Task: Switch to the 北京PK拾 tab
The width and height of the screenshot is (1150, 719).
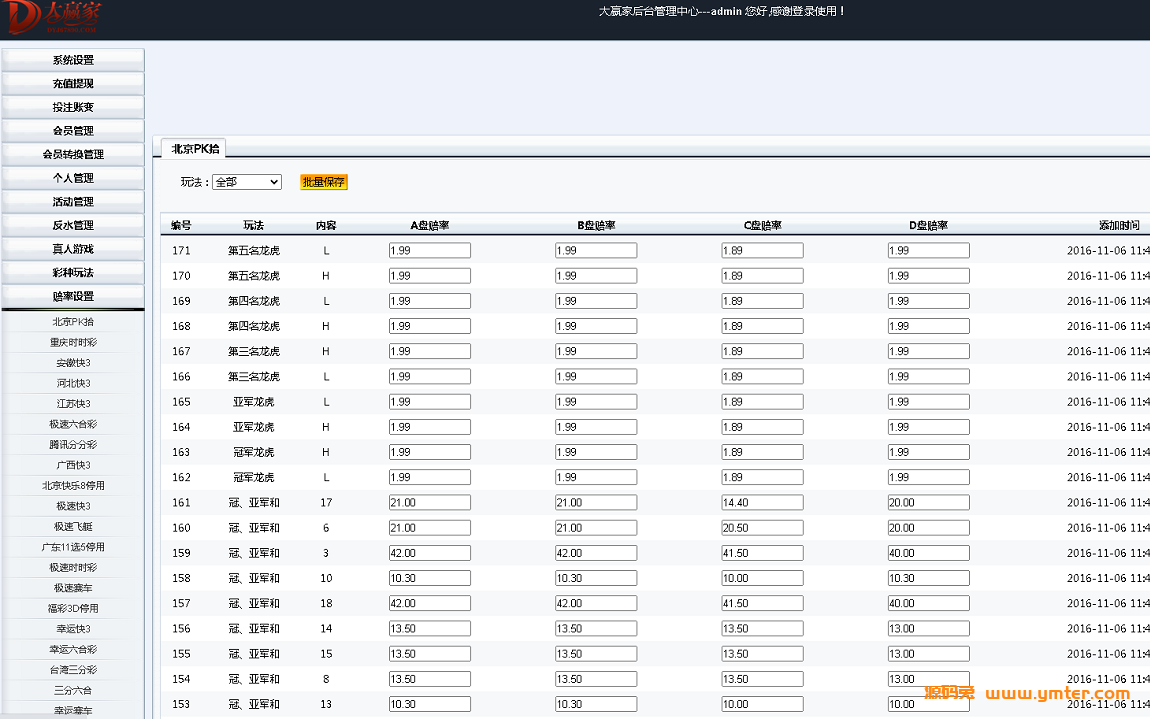Action: 194,148
